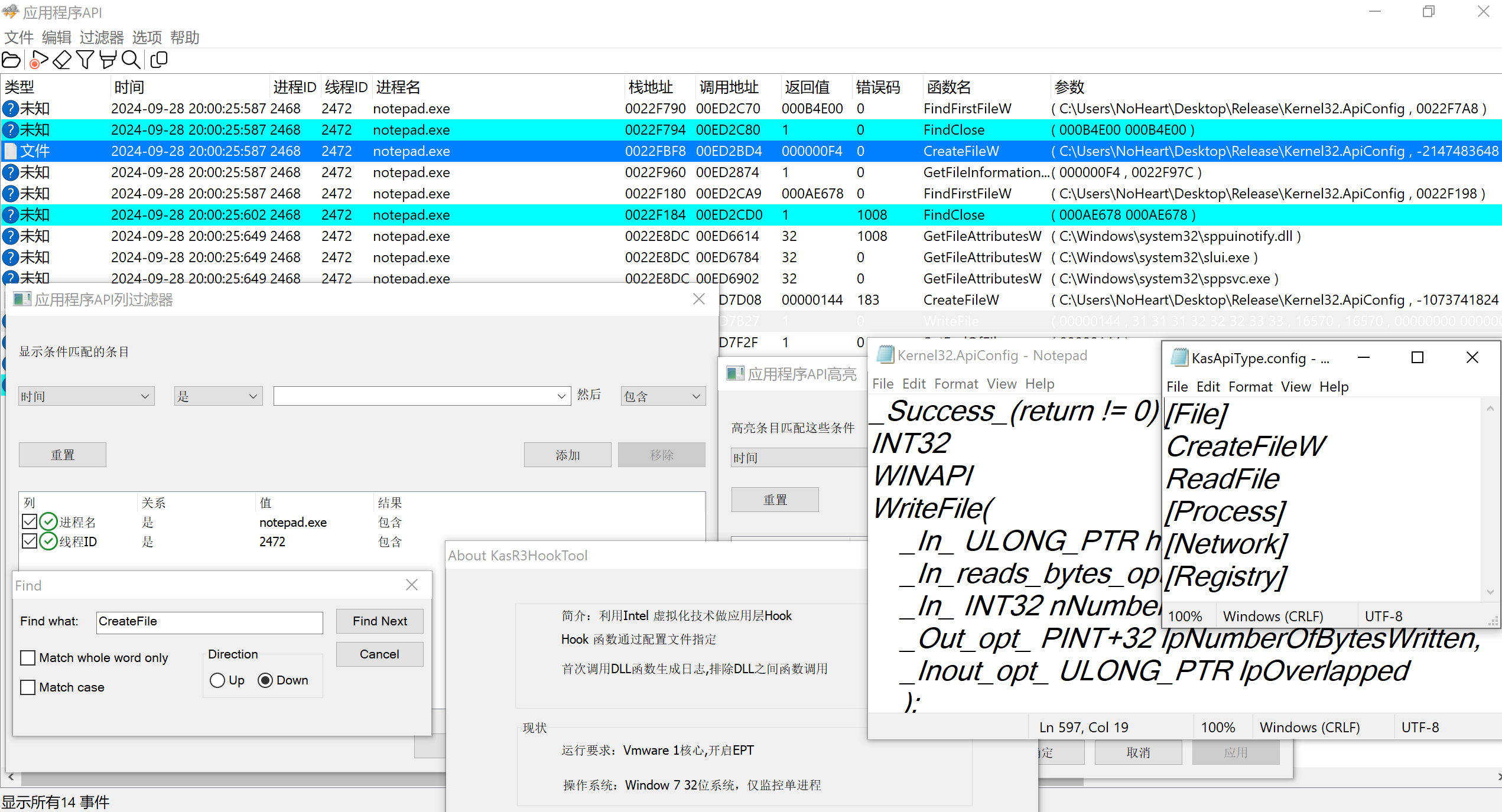Click the record/capture toolbar icon

click(x=38, y=60)
